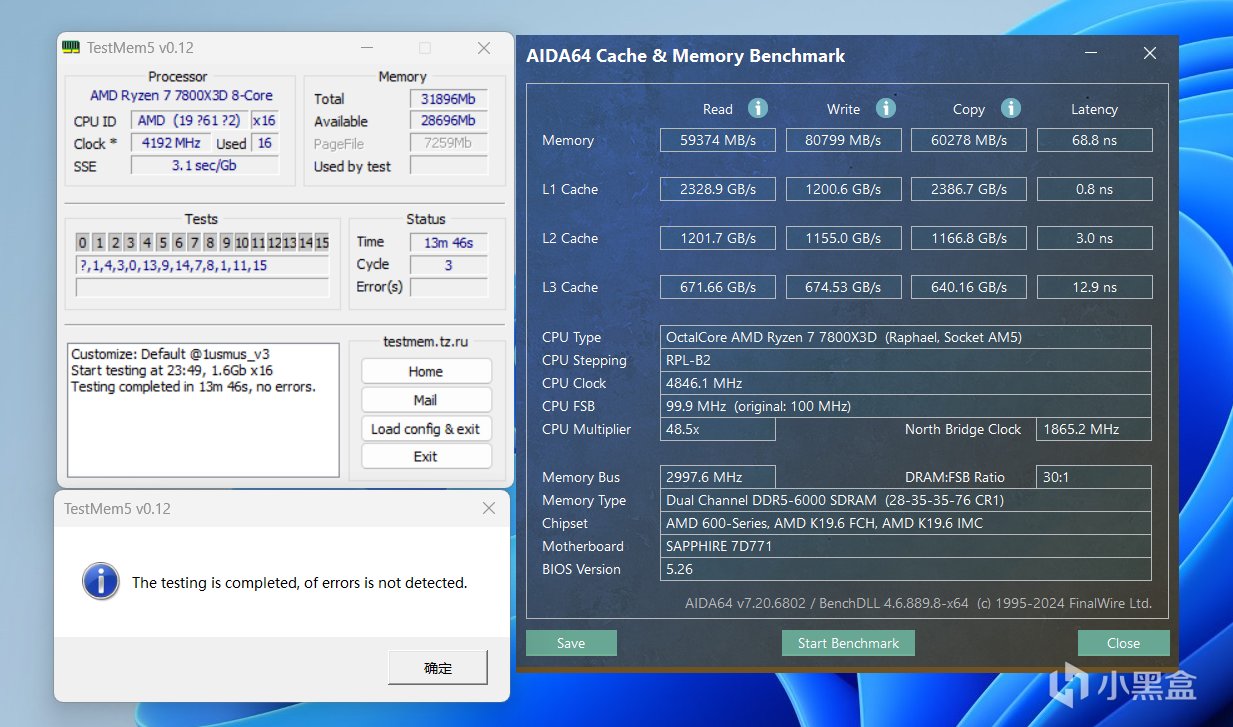Click the Memory Type DDR5-6000 SDRAM field
The height and width of the screenshot is (727, 1233).
click(906, 500)
